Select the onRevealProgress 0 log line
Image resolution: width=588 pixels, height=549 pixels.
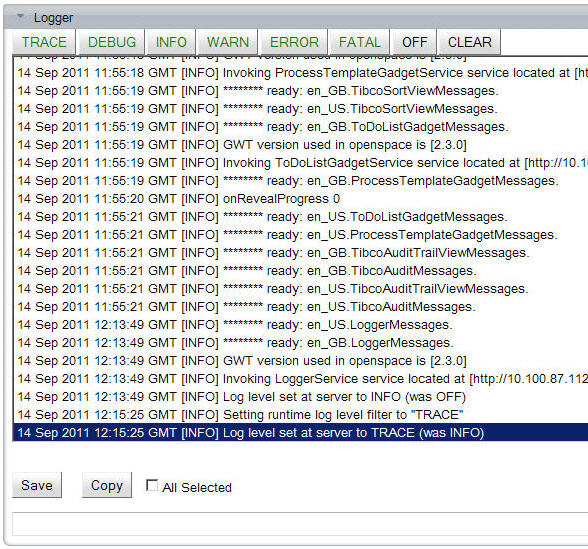pos(301,199)
